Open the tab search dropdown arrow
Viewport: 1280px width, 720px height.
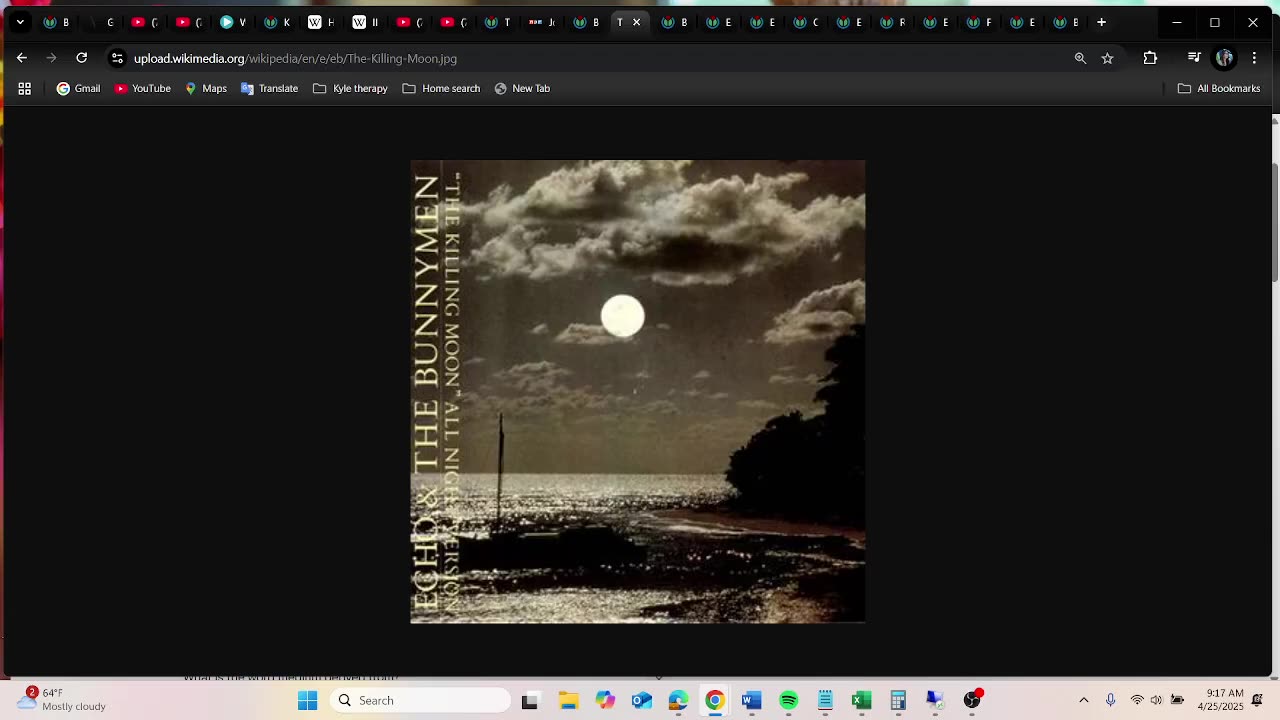(20, 22)
